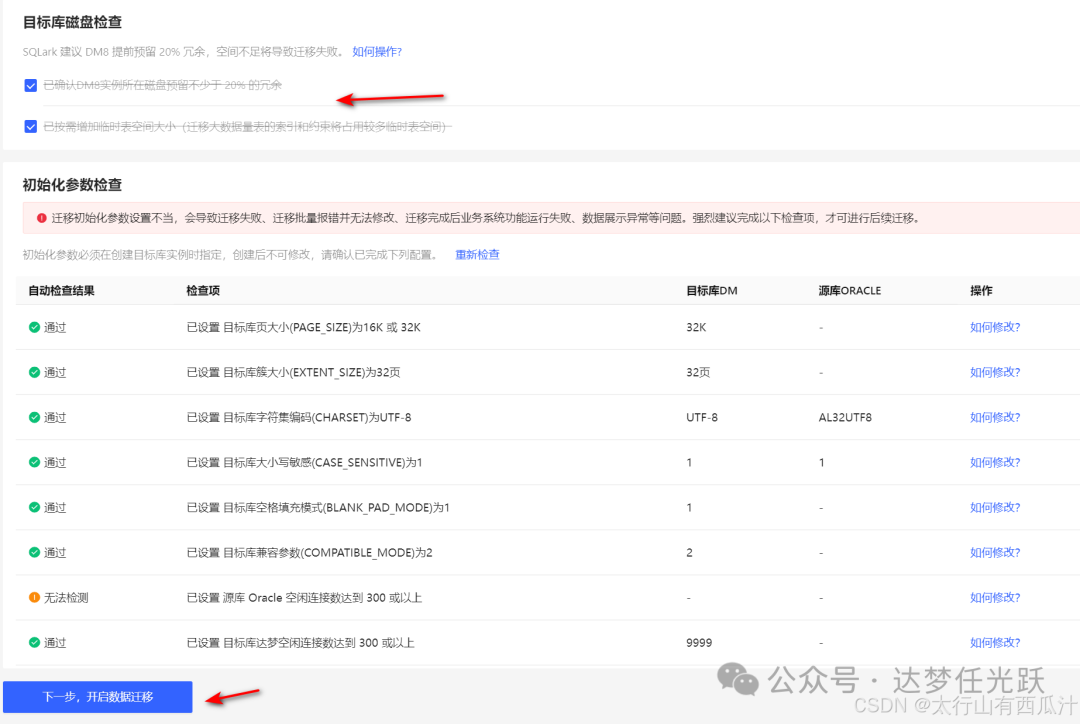Click the 目标库磁盘检查 section heading

(72, 22)
